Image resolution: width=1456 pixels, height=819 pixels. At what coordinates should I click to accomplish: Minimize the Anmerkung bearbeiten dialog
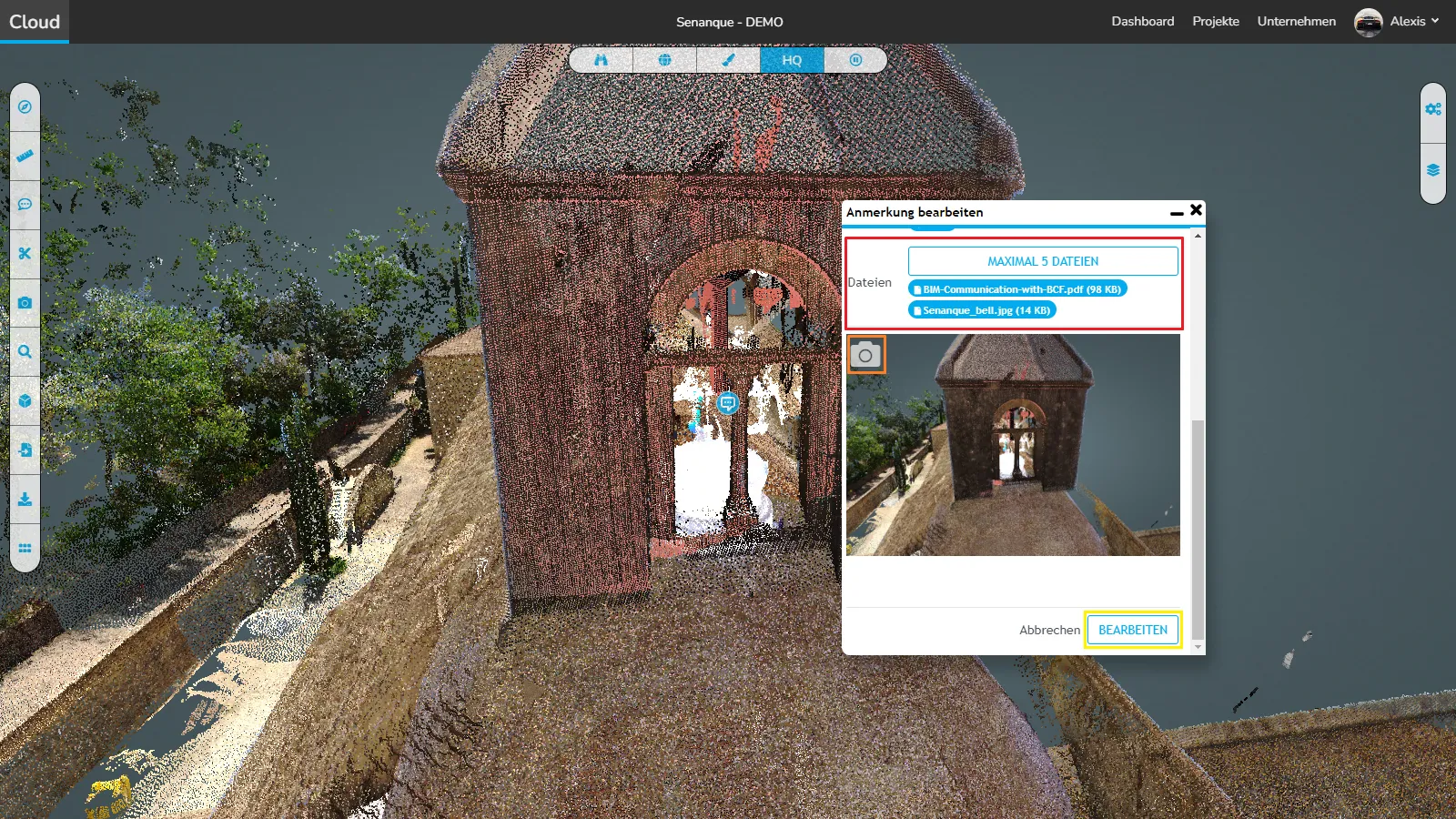(x=1177, y=212)
